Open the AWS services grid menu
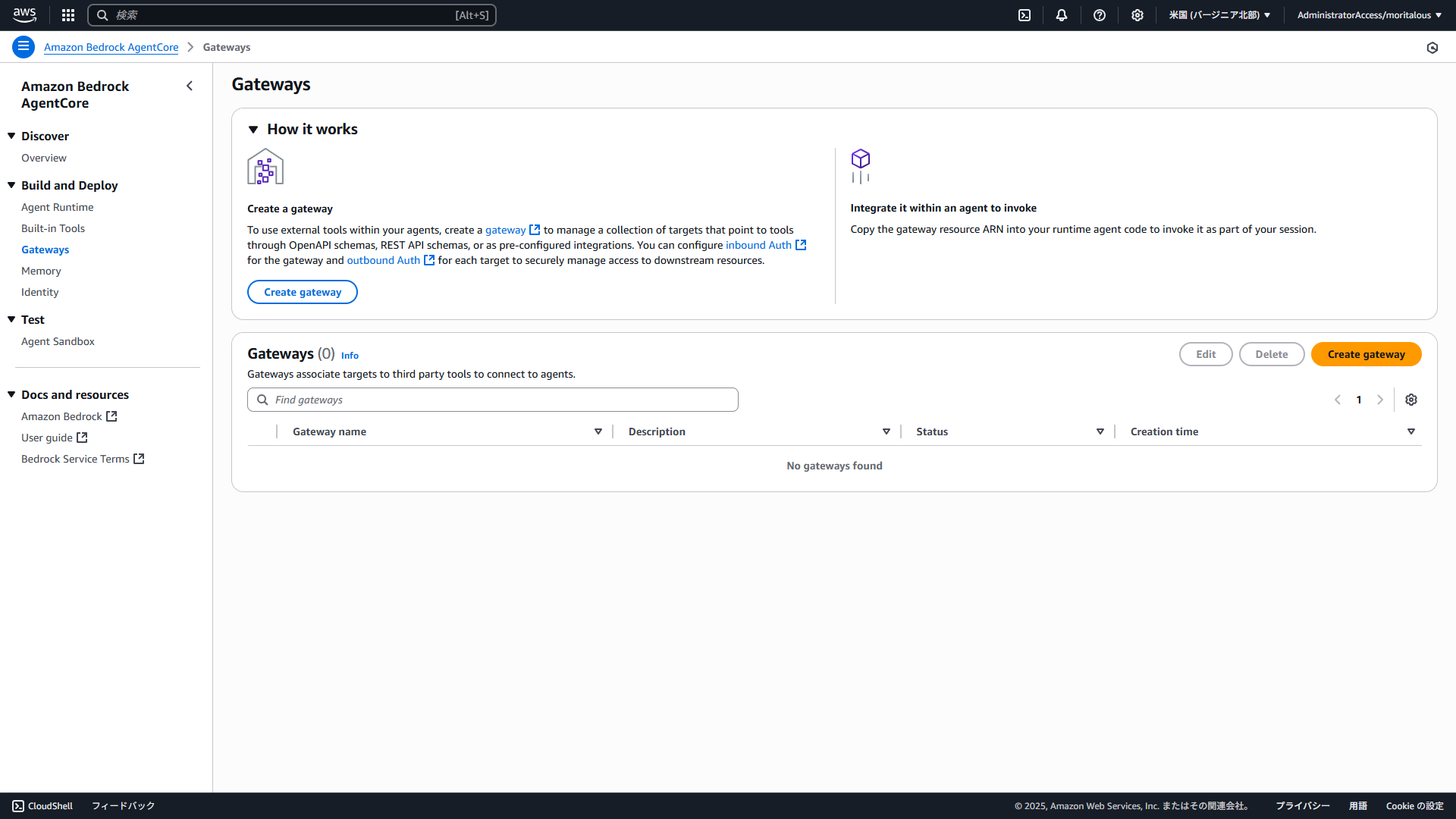This screenshot has width=1456, height=819. (x=68, y=15)
